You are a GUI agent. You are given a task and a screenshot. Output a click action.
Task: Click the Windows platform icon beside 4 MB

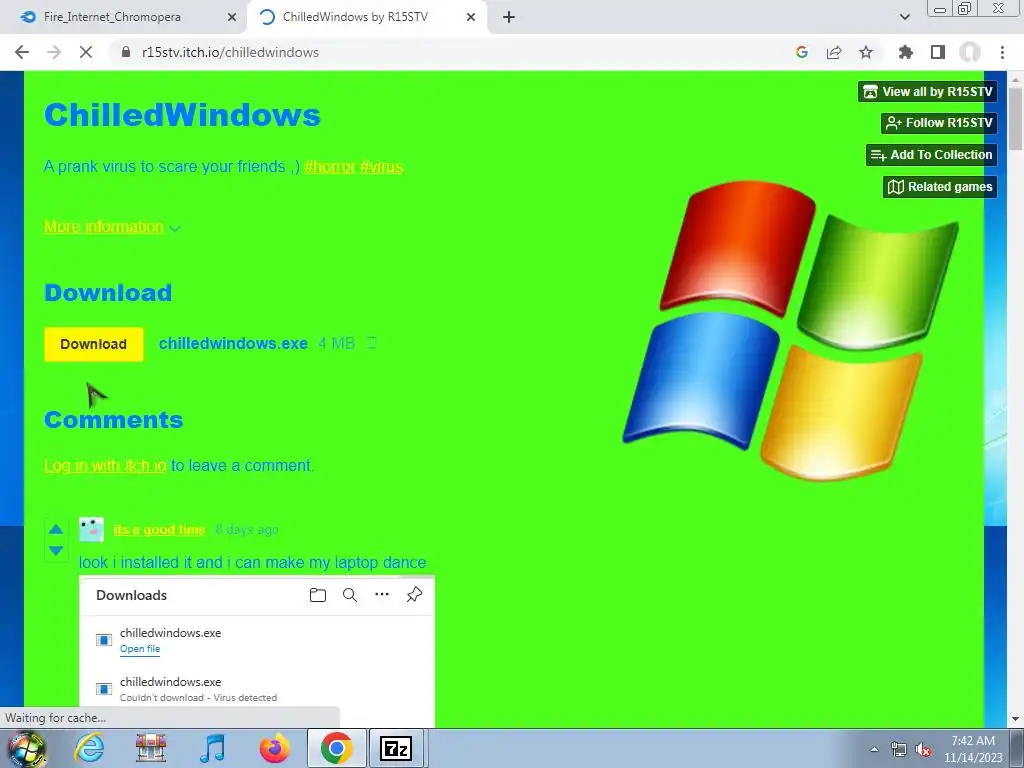(x=372, y=343)
